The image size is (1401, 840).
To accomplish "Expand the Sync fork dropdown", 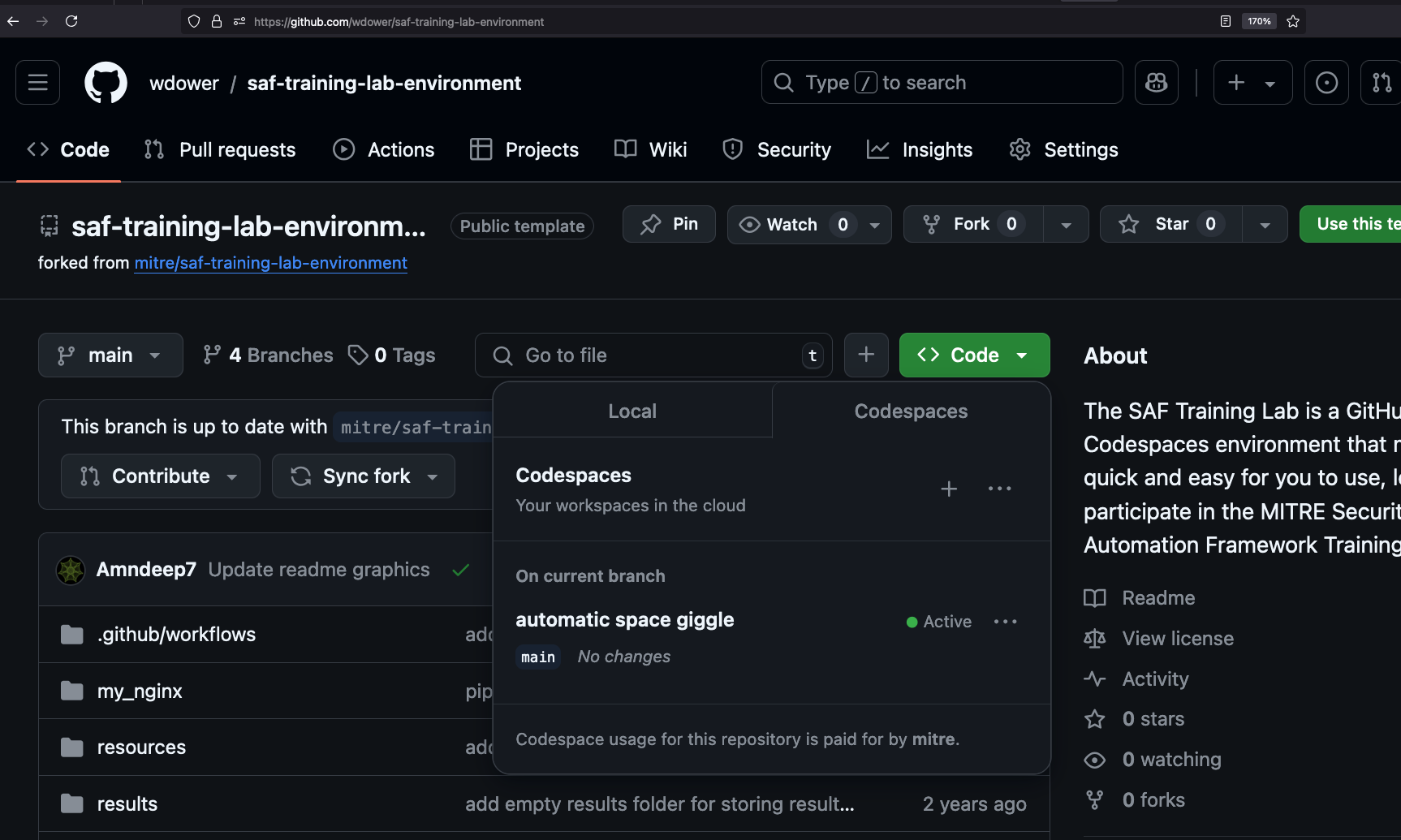I will pyautogui.click(x=364, y=476).
